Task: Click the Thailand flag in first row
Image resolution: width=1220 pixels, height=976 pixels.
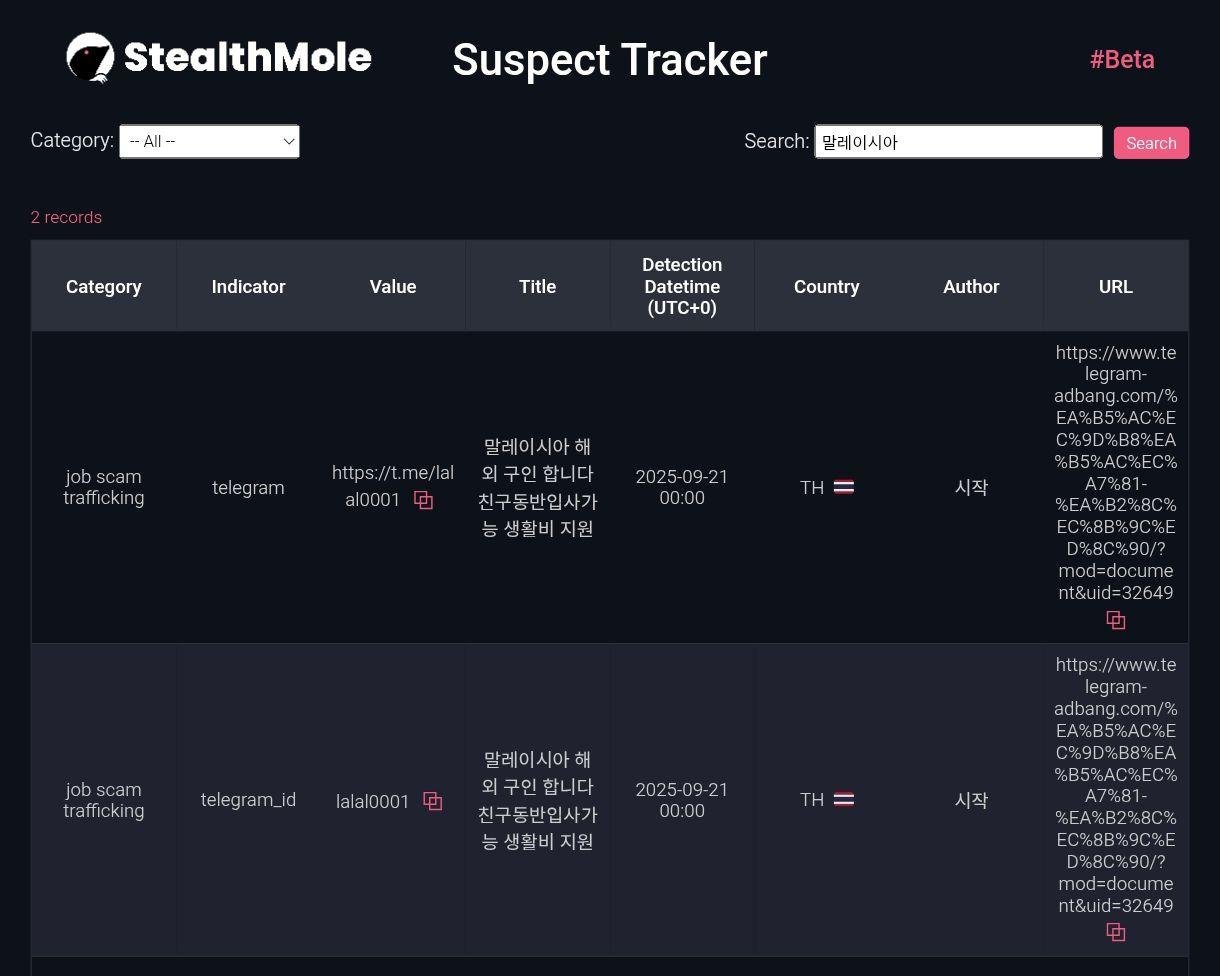Action: coord(844,488)
